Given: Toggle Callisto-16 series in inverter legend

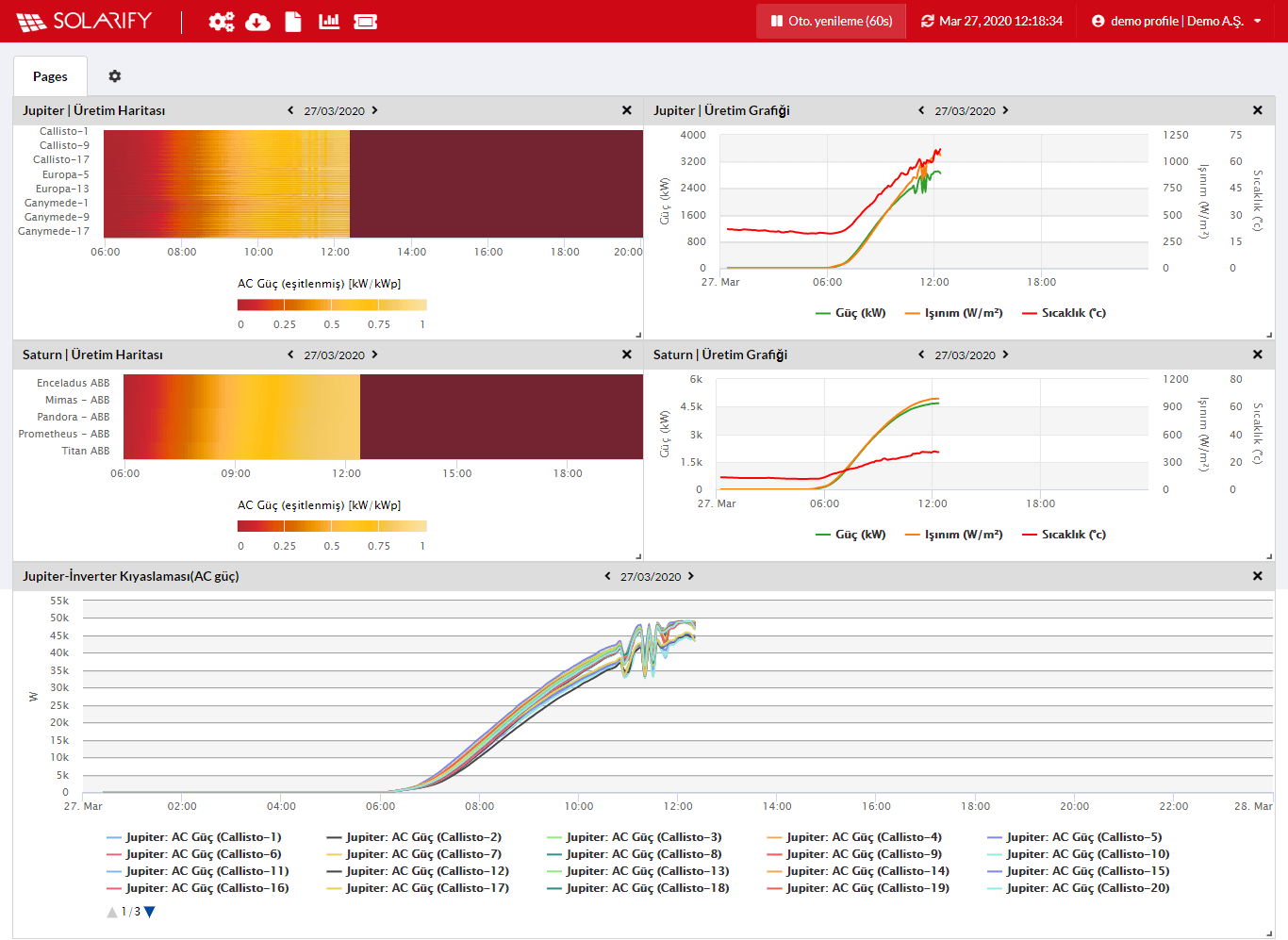Looking at the screenshot, I should coord(198,888).
